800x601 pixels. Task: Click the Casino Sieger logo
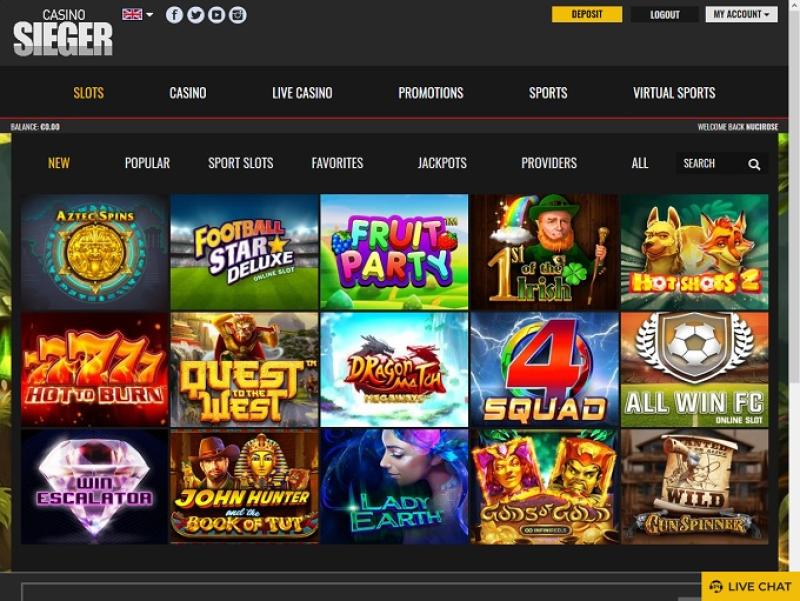(x=63, y=33)
